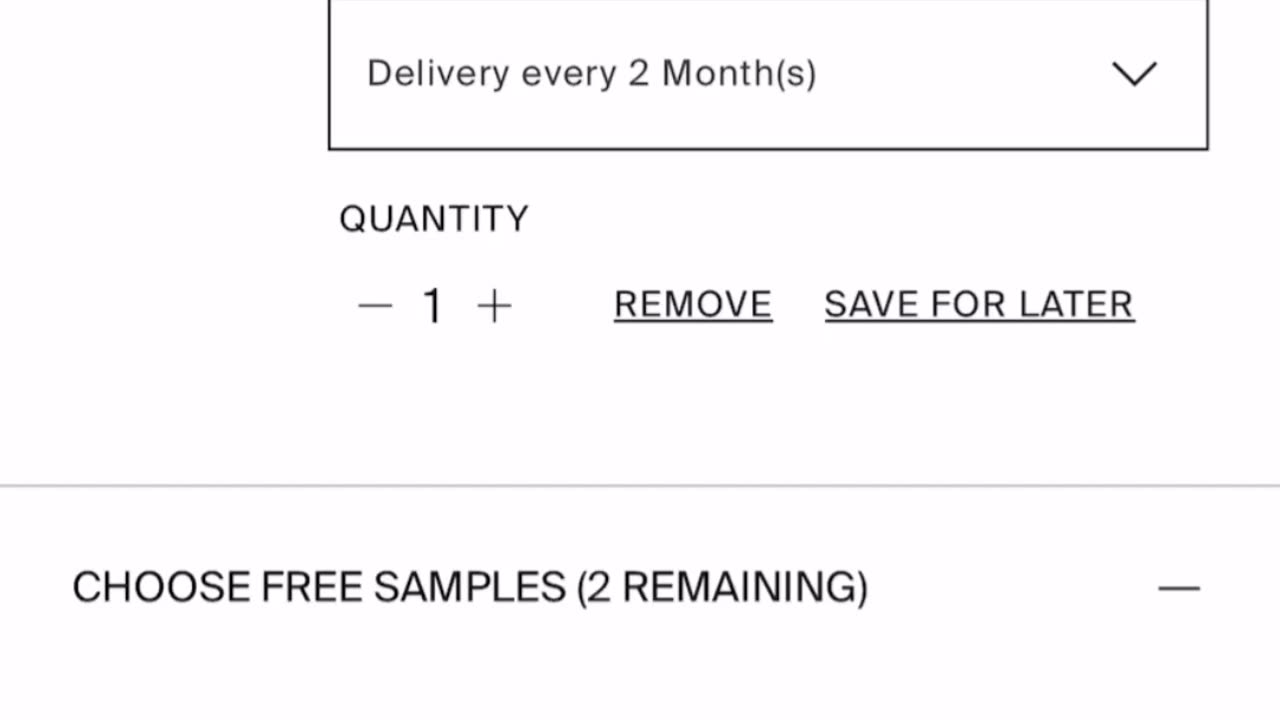Show delivery options via the down arrow
The image size is (1280, 720).
(1134, 73)
